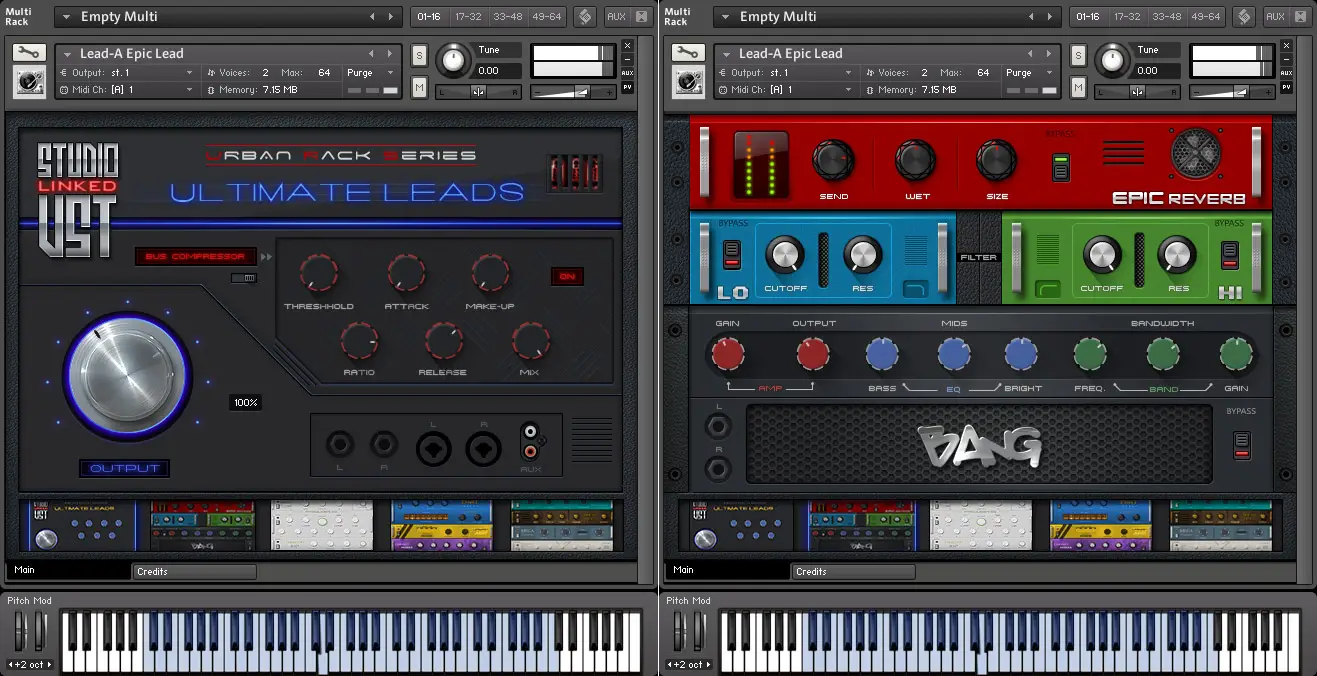Image resolution: width=1317 pixels, height=676 pixels.
Task: Switch to 33-48 page in left window
Action: point(507,17)
